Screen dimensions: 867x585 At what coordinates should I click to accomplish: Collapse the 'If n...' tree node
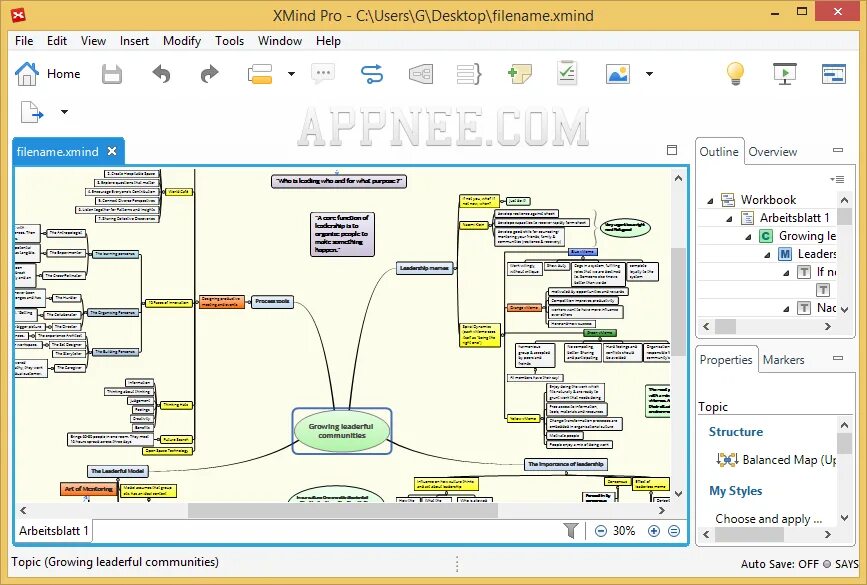(786, 273)
